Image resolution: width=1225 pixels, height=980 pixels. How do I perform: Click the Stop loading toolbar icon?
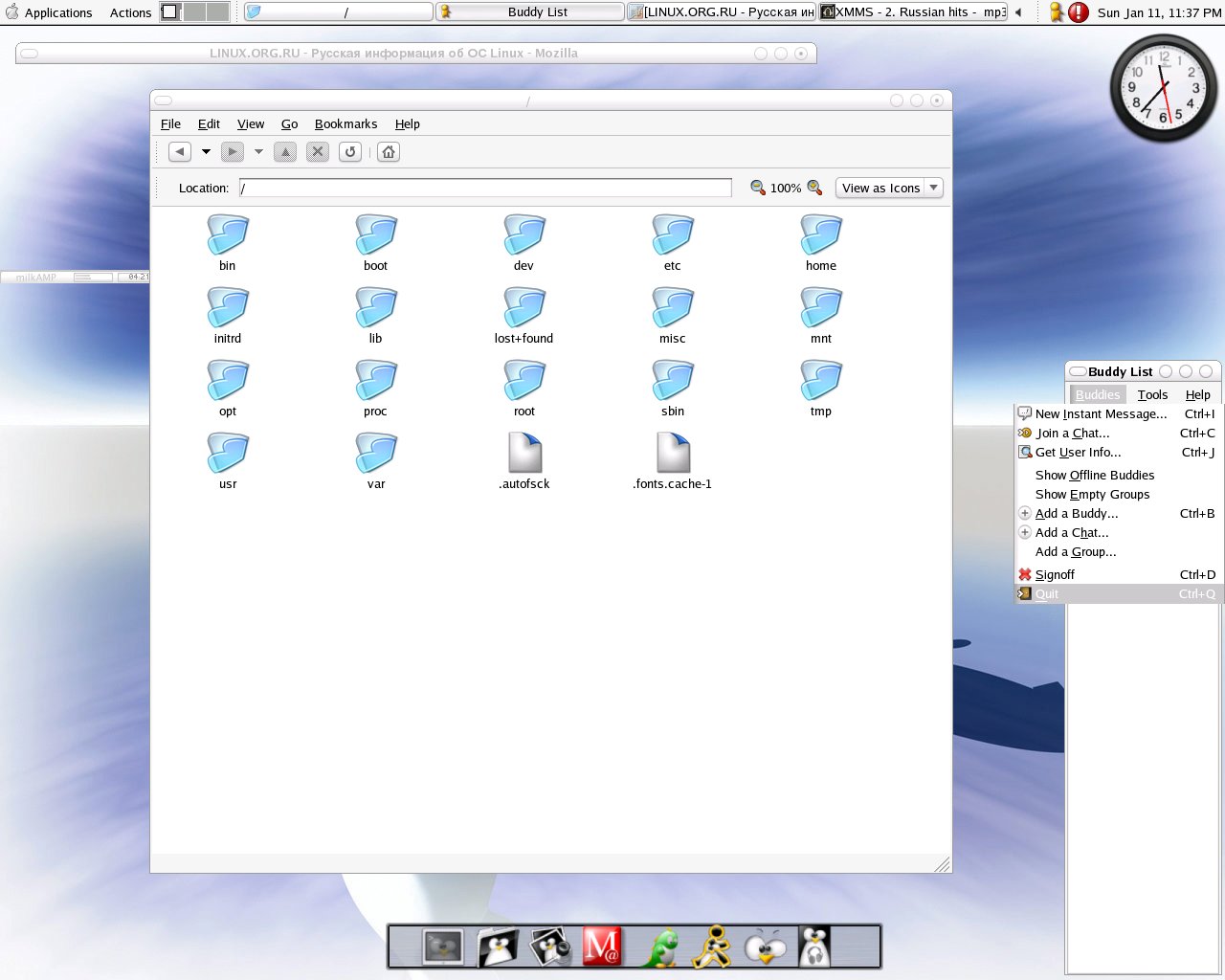pyautogui.click(x=318, y=151)
